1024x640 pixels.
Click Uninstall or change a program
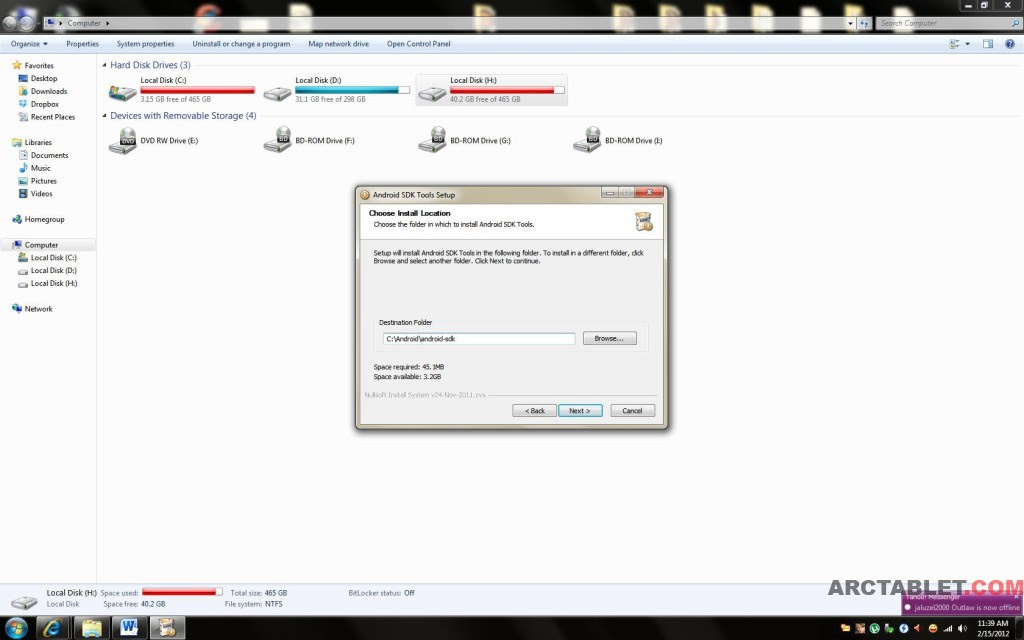241,44
